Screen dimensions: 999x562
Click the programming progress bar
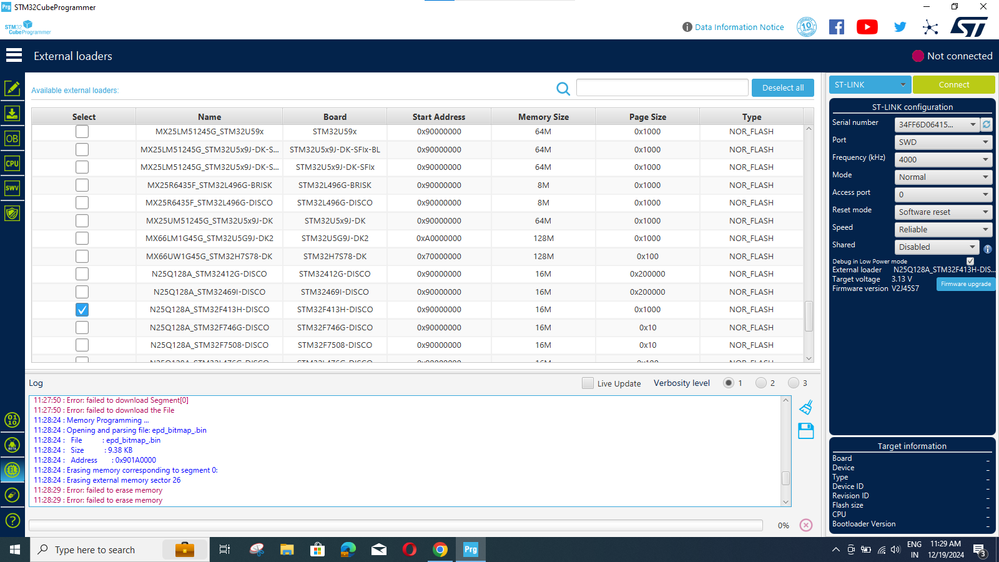(396, 525)
